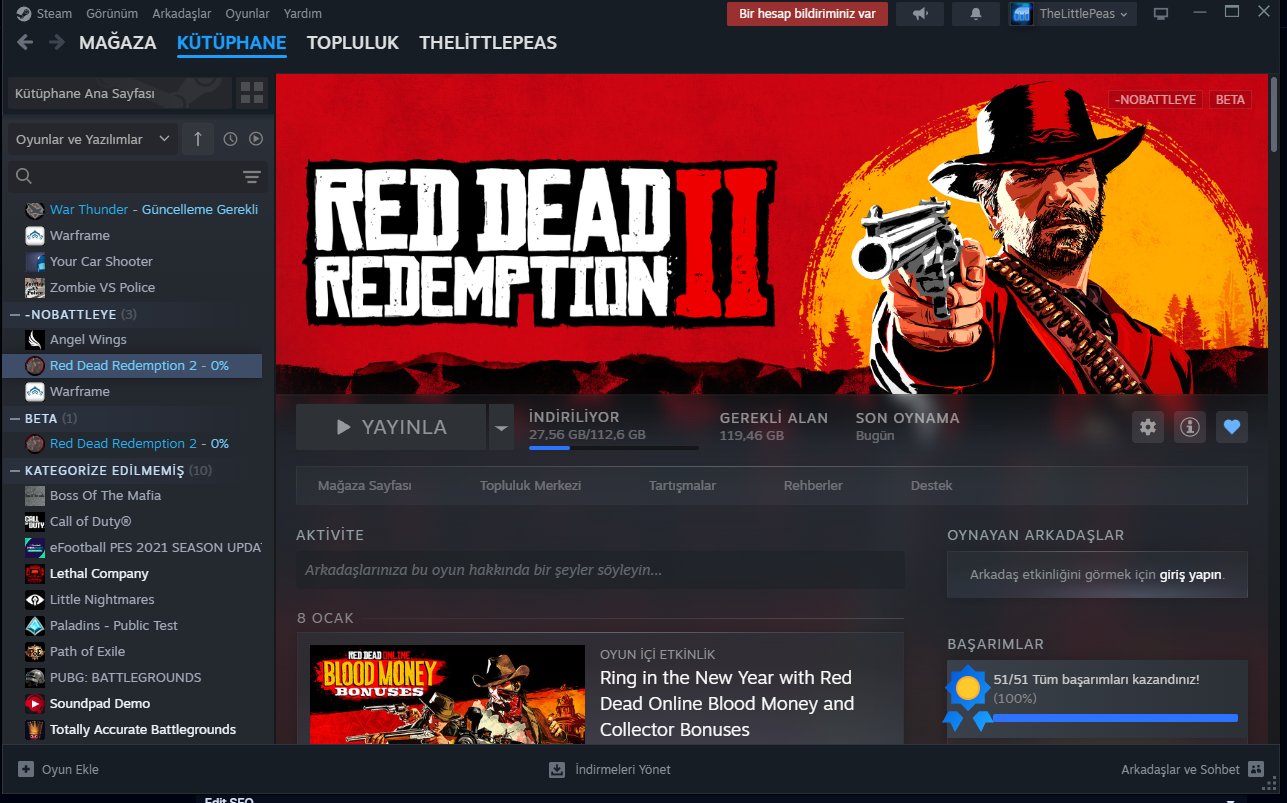Click the Lethal Company game icon
This screenshot has width=1287, height=803.
tap(35, 573)
